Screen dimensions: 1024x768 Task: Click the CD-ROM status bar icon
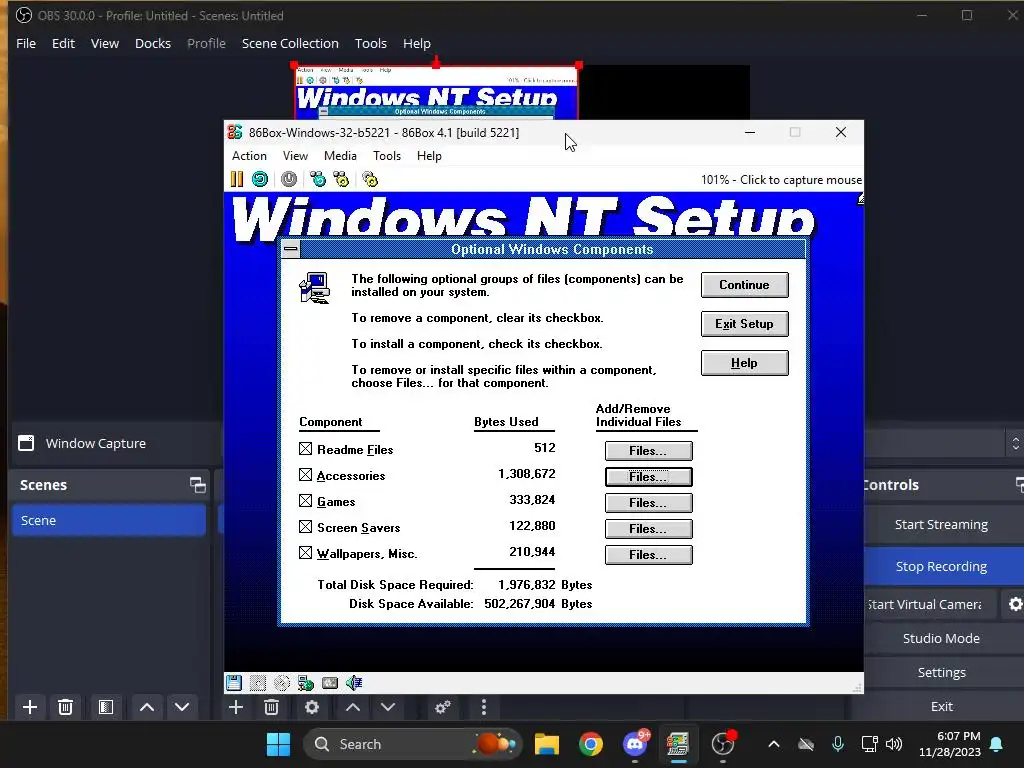(x=281, y=683)
